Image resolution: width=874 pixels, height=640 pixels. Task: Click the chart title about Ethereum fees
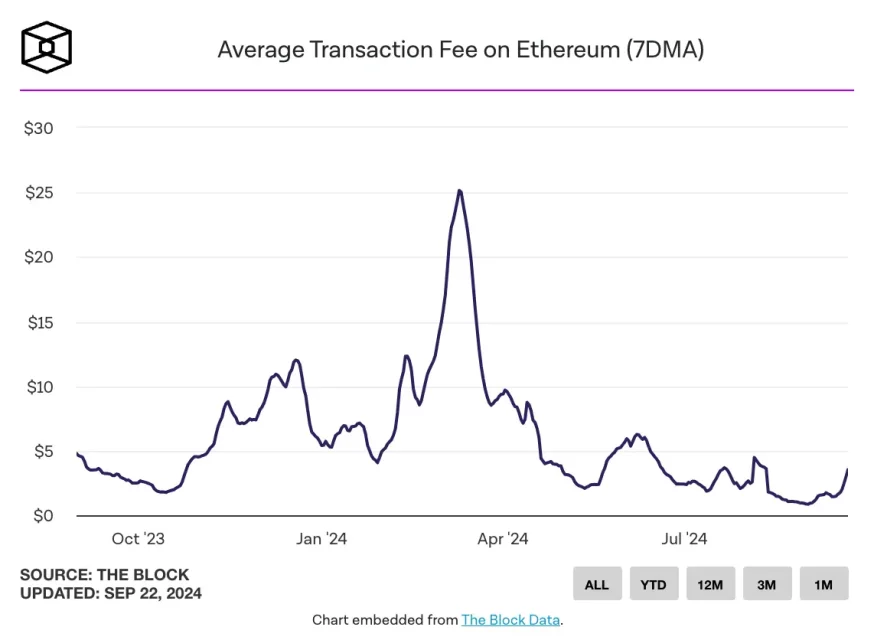point(460,49)
